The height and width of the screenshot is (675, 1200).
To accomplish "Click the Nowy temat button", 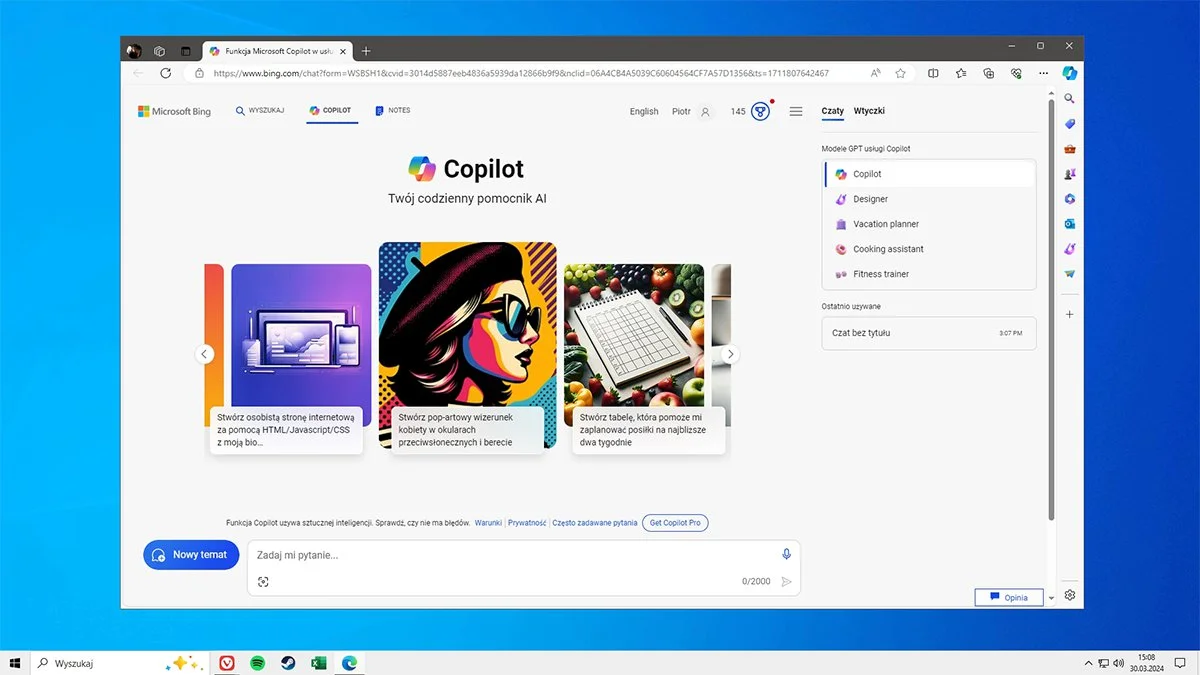I will pos(190,555).
